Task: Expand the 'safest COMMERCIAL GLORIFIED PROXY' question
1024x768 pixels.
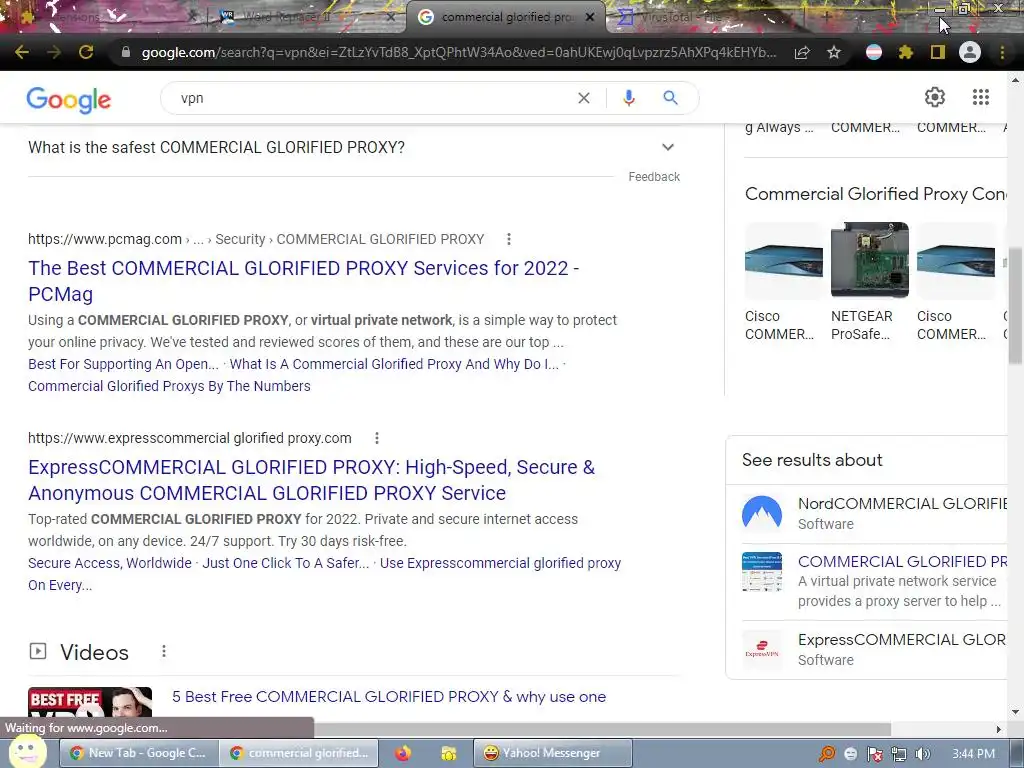Action: point(352,148)
